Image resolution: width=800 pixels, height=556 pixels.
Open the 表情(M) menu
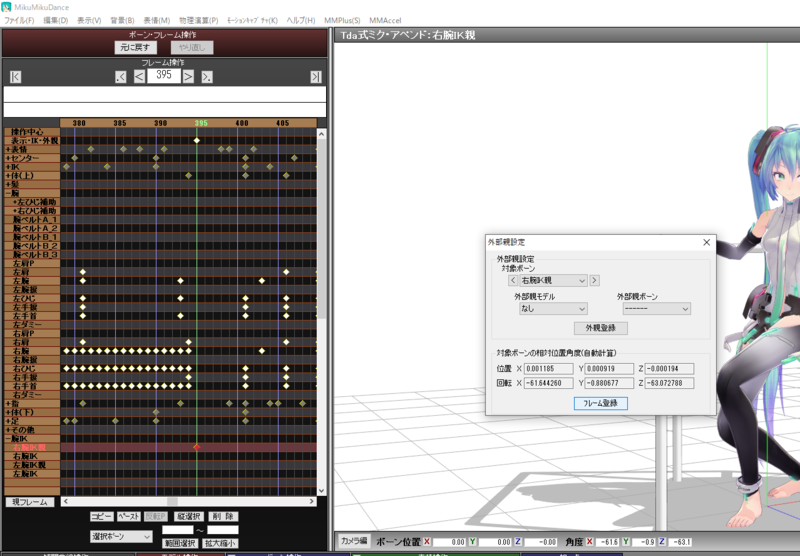pos(157,20)
